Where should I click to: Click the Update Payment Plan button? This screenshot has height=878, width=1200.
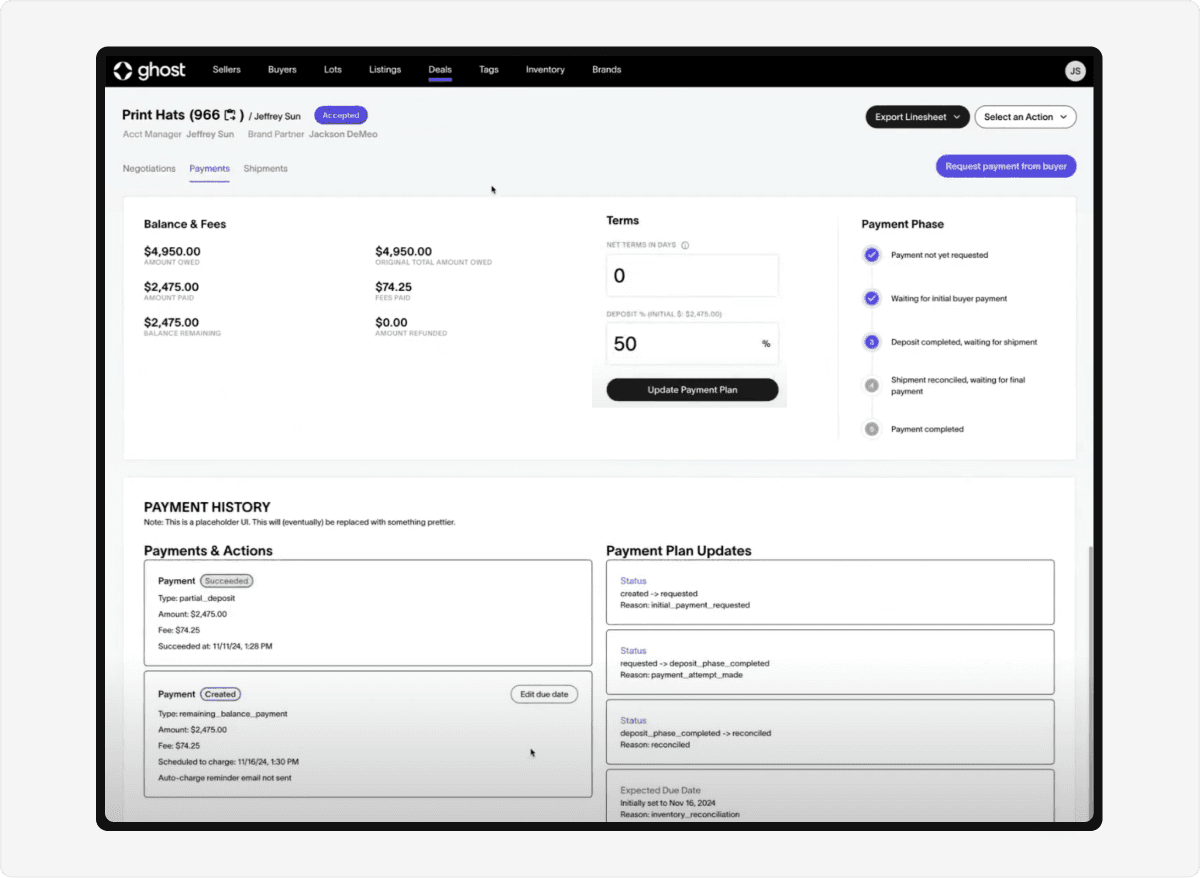pyautogui.click(x=692, y=390)
